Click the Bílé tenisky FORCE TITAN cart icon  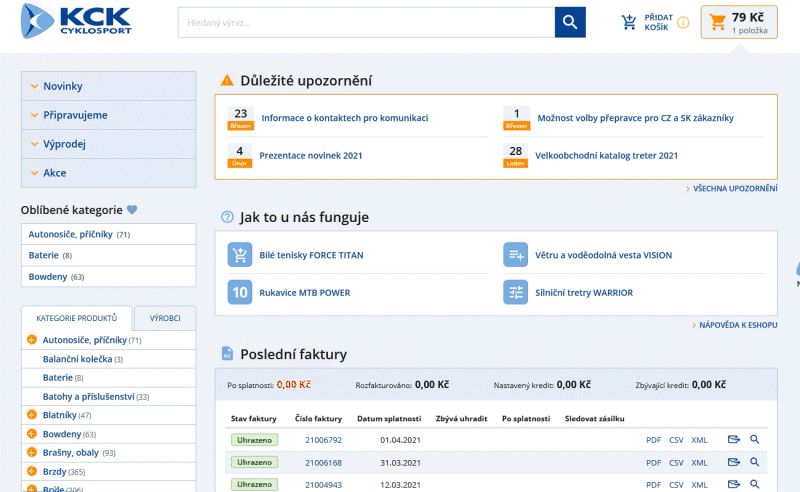pos(240,255)
